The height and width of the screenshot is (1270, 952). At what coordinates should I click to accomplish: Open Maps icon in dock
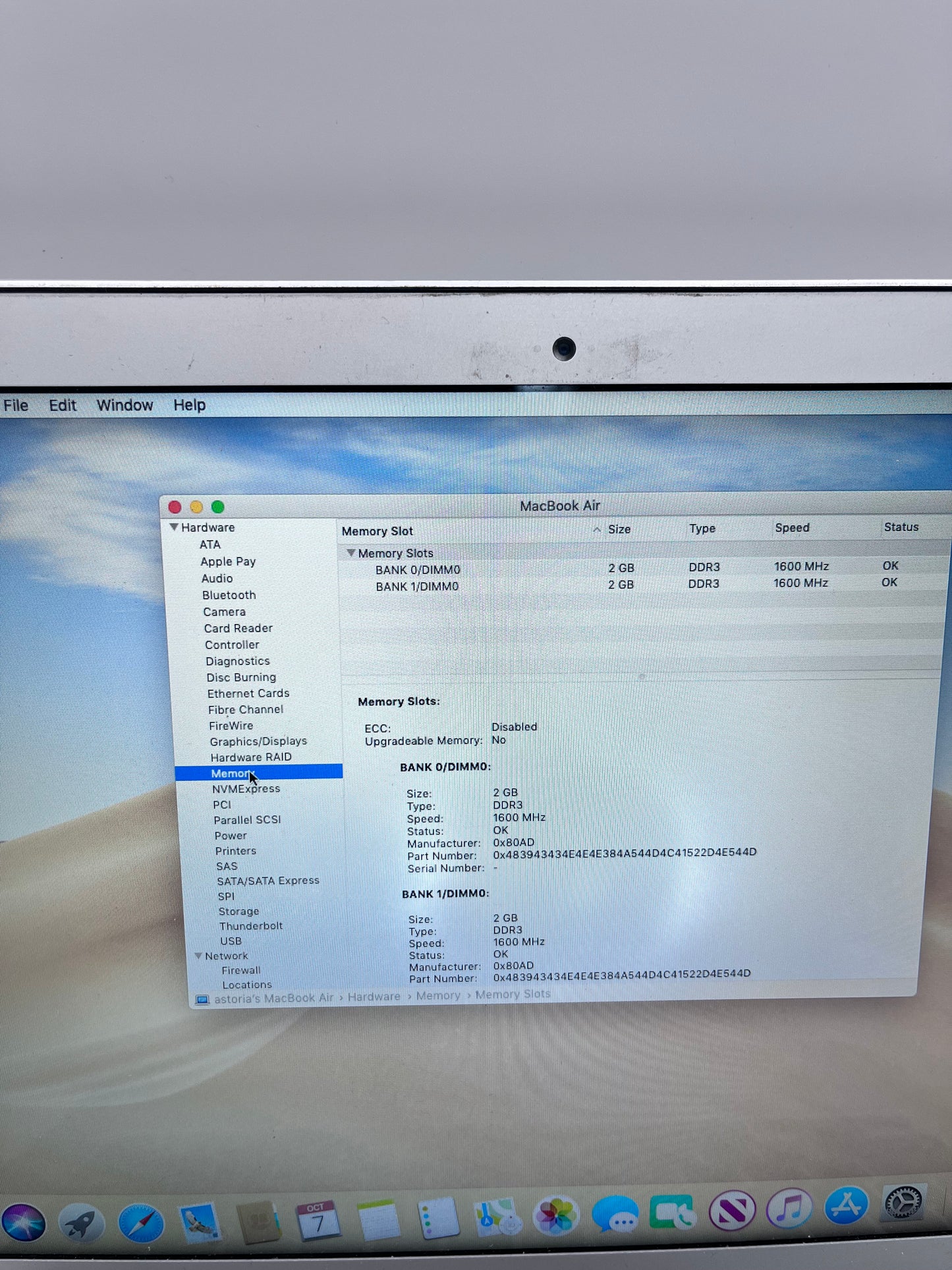pos(498,1217)
